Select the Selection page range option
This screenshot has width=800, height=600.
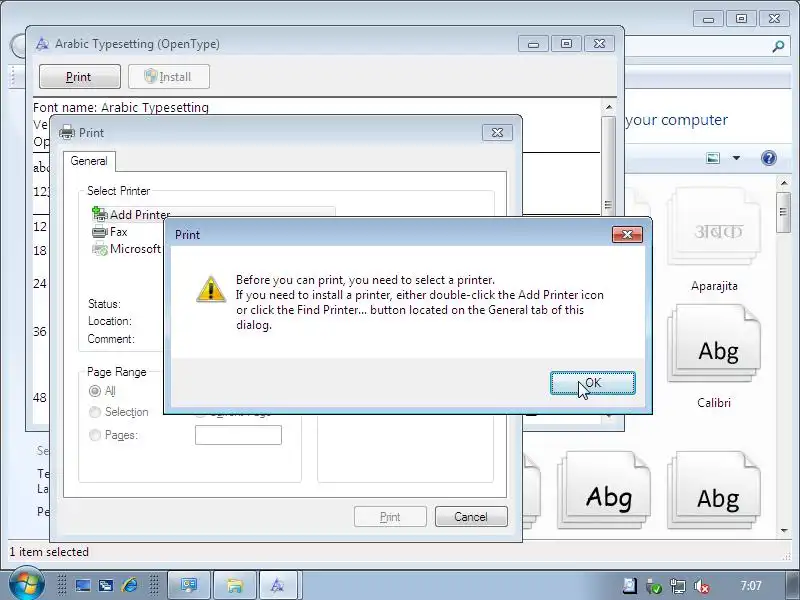[94, 412]
